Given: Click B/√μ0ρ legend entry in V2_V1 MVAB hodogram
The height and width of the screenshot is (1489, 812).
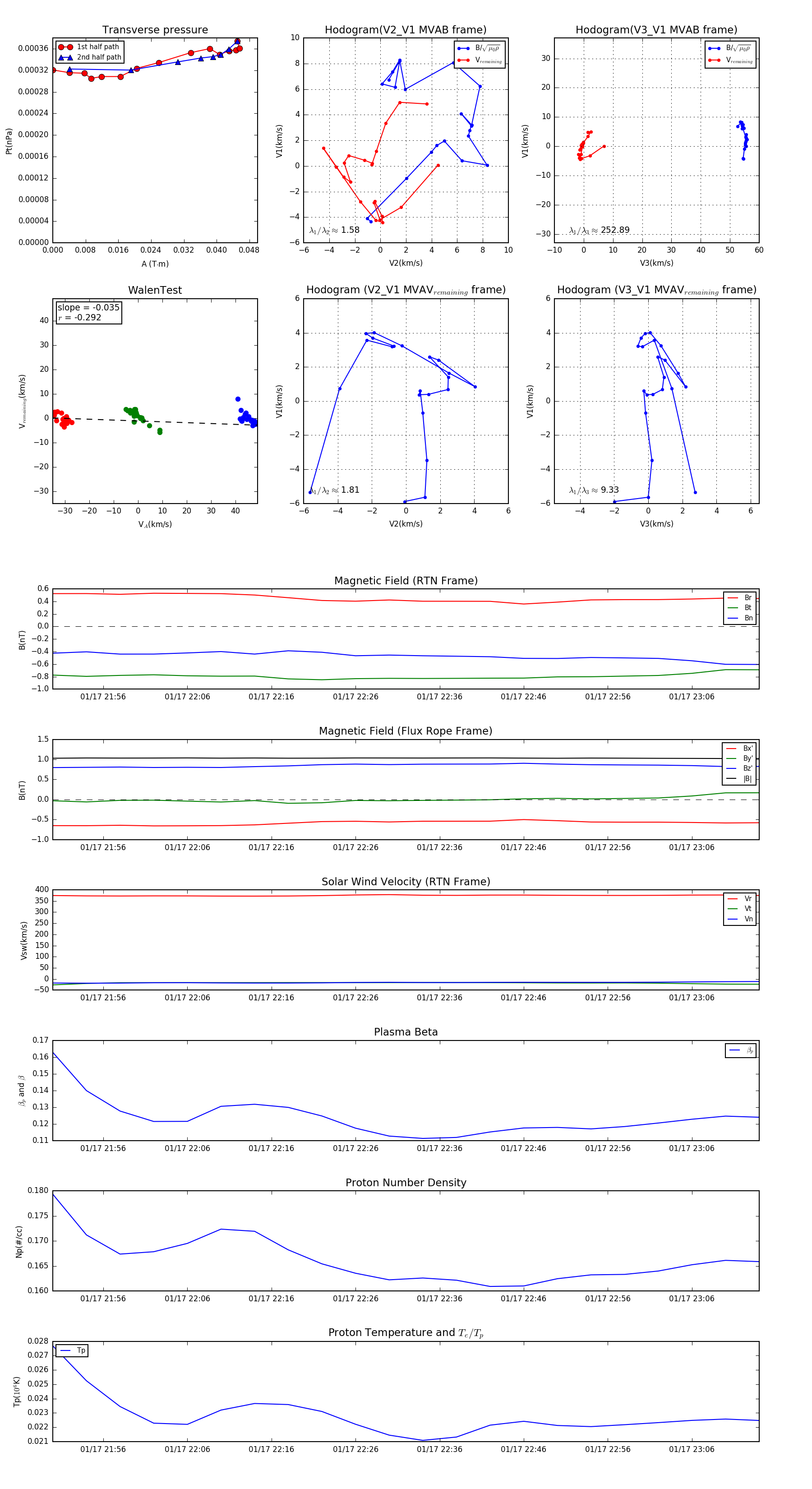Looking at the screenshot, I should coord(479,49).
